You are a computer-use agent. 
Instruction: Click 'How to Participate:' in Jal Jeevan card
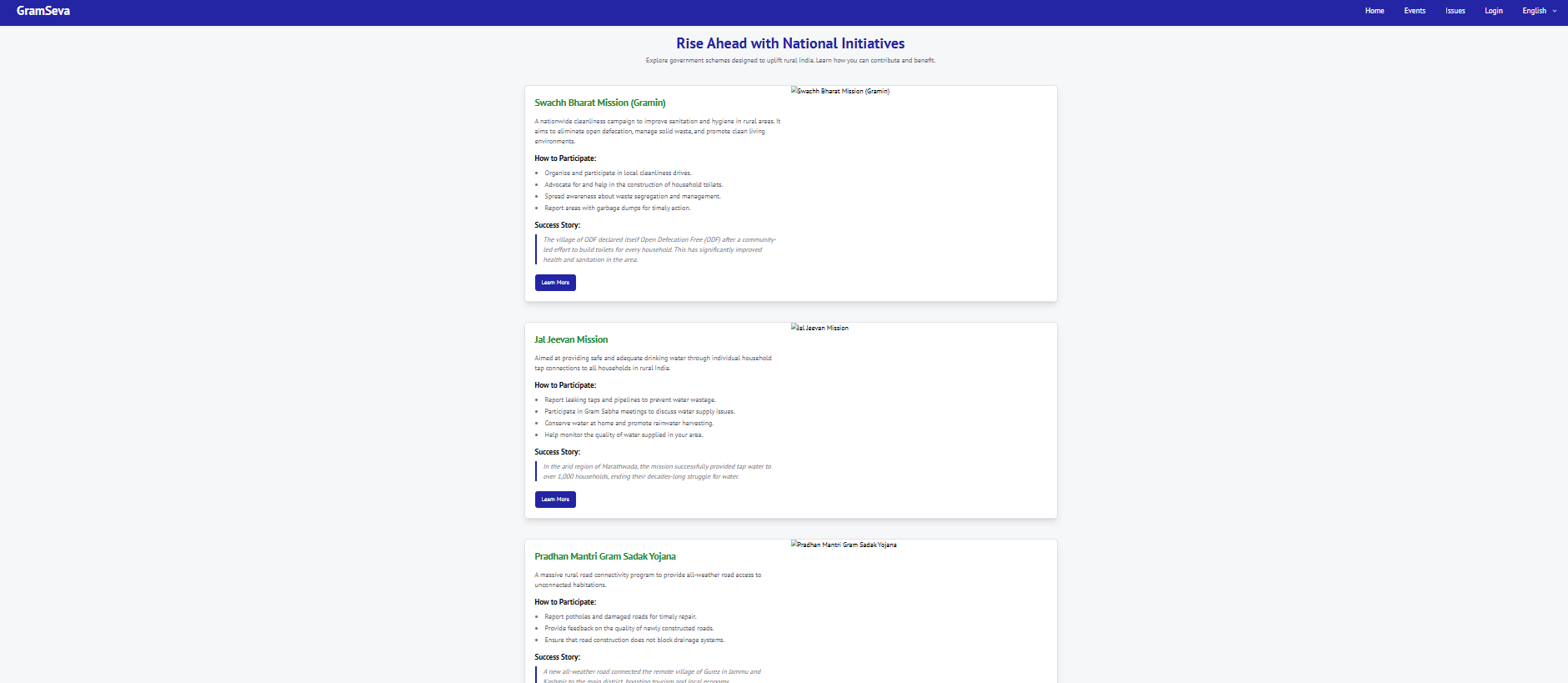point(565,385)
